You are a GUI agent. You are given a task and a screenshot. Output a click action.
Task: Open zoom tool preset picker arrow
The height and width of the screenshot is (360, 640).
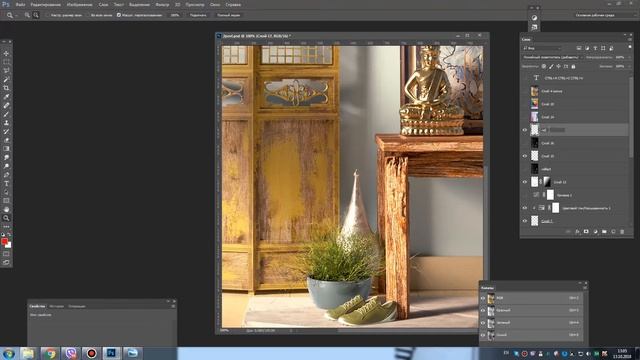point(16,16)
